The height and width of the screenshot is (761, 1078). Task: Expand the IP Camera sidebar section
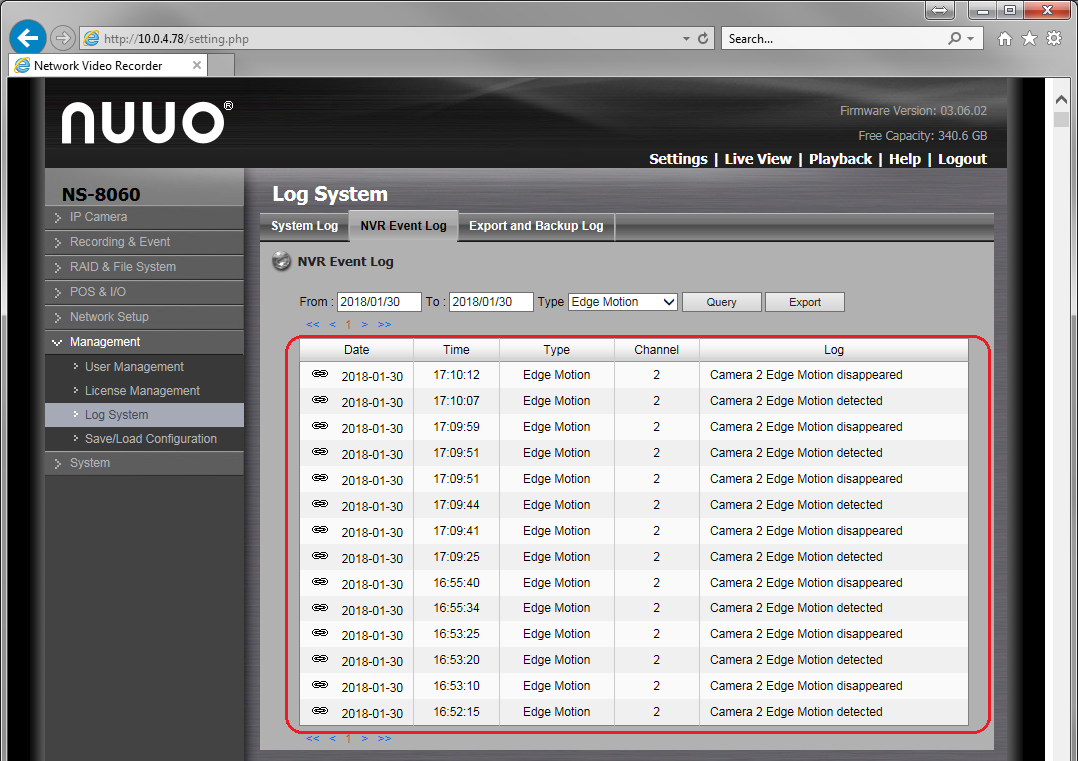(98, 217)
